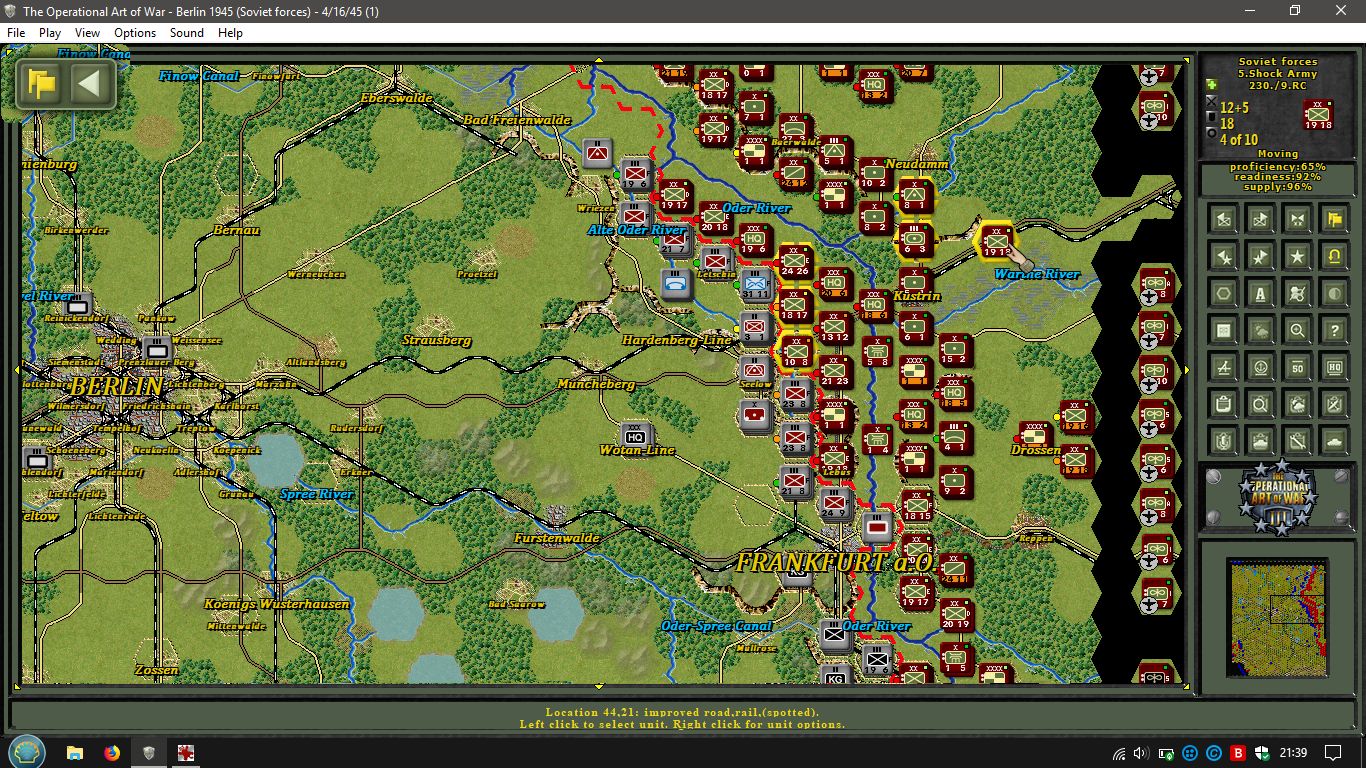Click the 5.Shock Army formation name

tap(1277, 74)
